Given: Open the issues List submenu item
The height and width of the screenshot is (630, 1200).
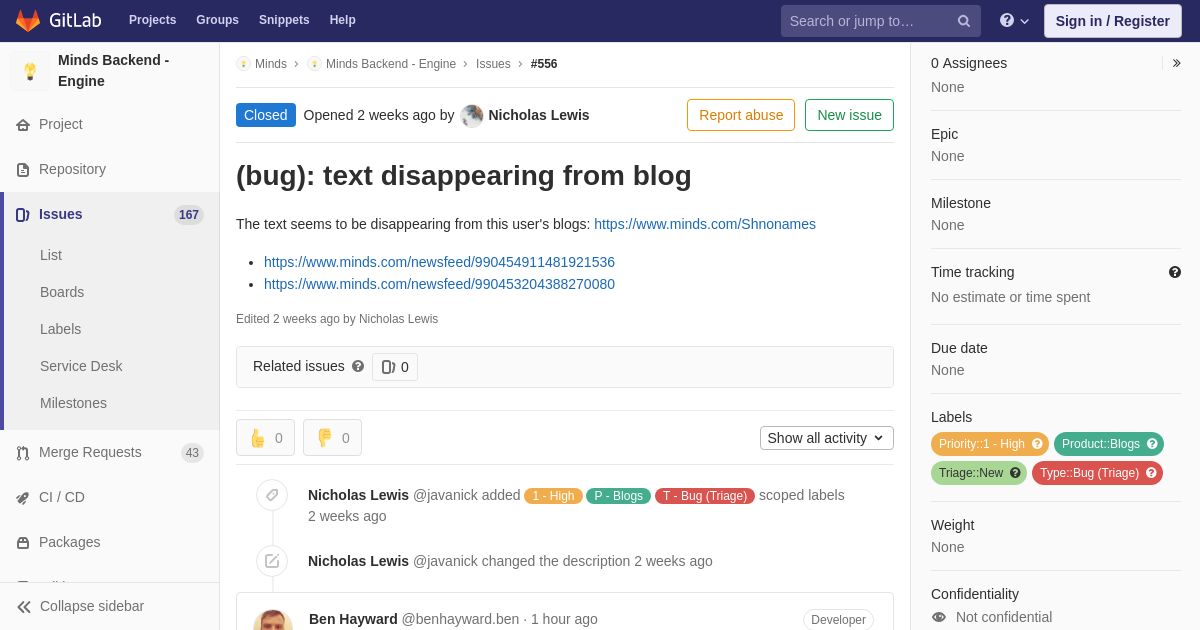Looking at the screenshot, I should tap(51, 255).
